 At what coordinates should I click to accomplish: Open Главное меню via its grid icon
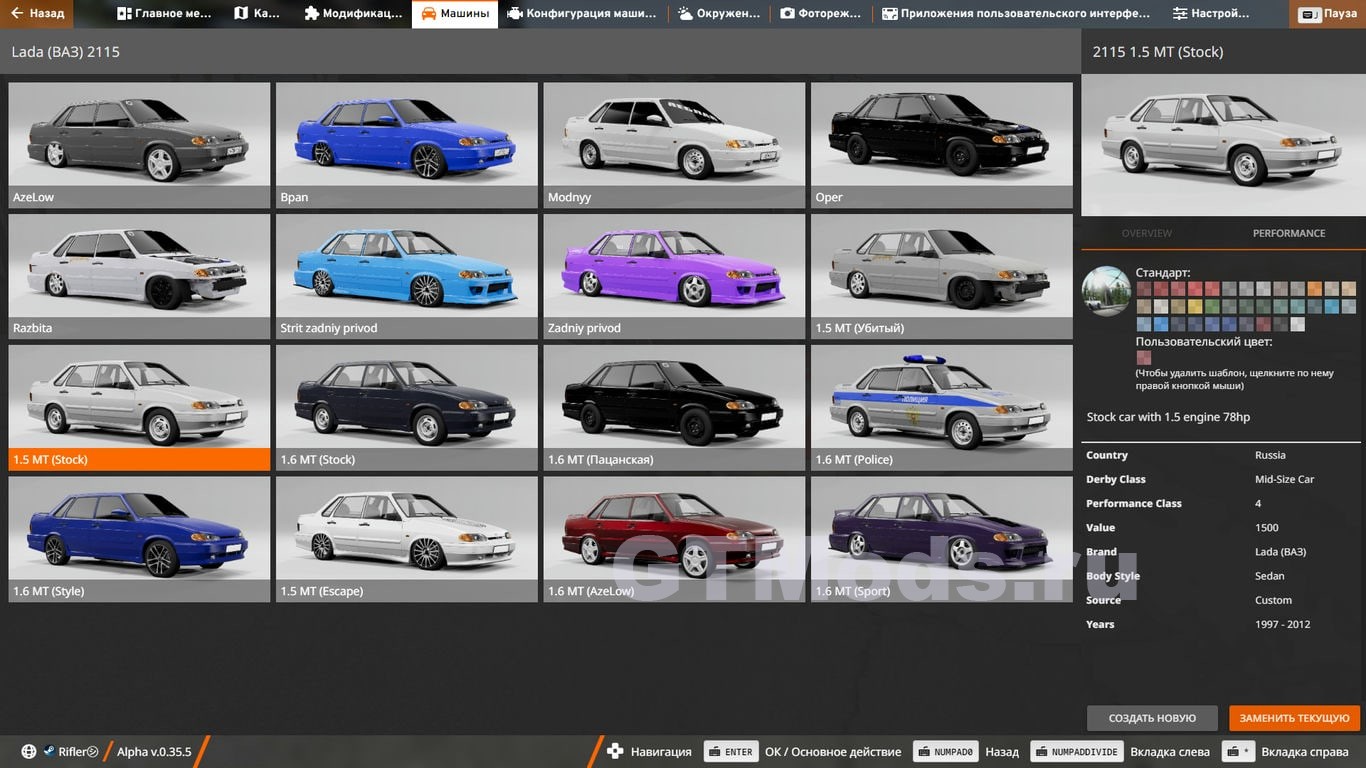(124, 14)
